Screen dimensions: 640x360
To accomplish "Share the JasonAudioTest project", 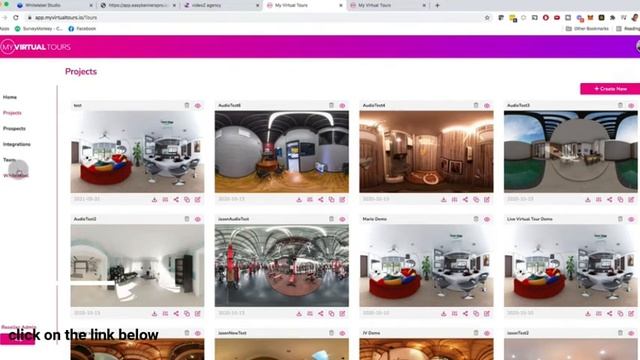I will (320, 313).
